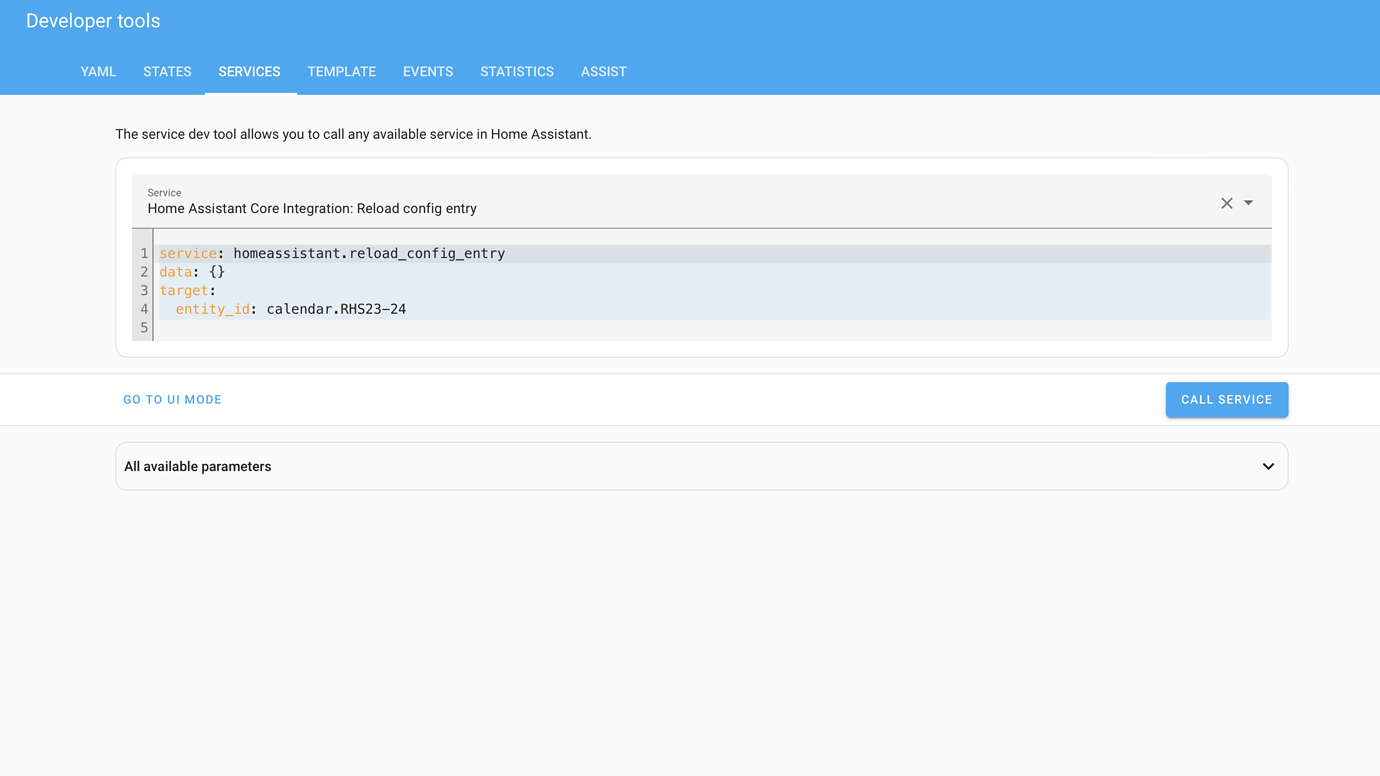The height and width of the screenshot is (776, 1380).
Task: Click the CALL SERVICE button
Action: [1226, 399]
